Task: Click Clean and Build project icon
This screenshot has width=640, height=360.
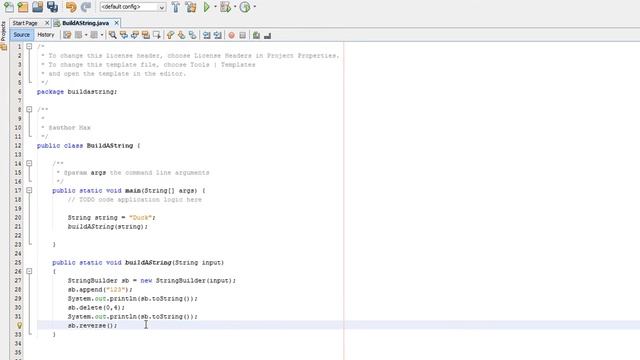Action: click(191, 7)
